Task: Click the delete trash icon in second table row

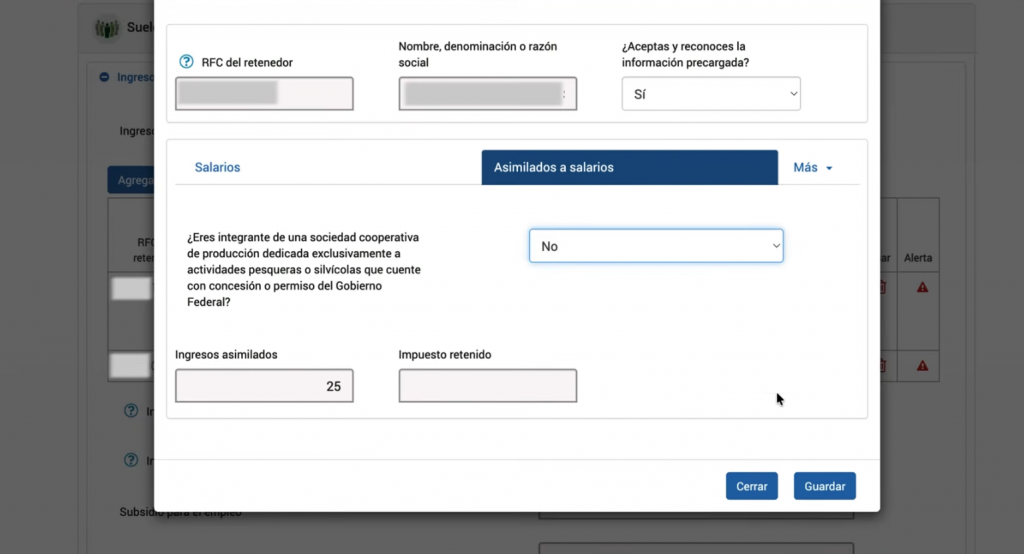Action: [x=883, y=366]
